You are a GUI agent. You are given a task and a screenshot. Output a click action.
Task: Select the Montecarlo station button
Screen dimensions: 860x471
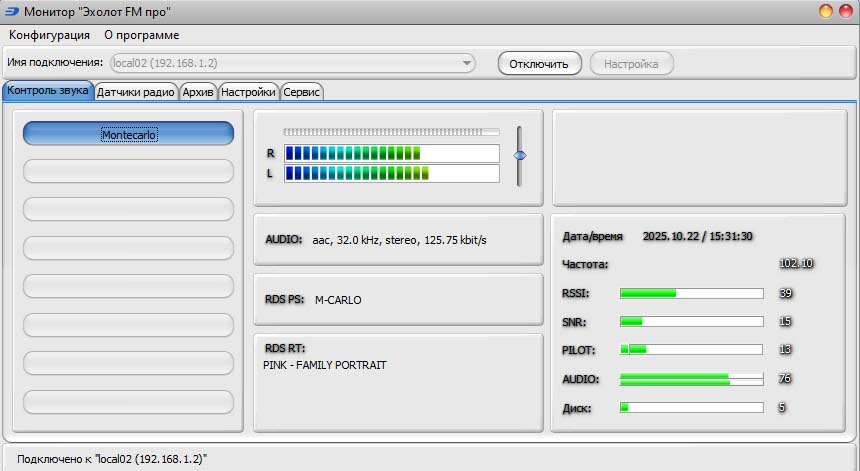(128, 134)
